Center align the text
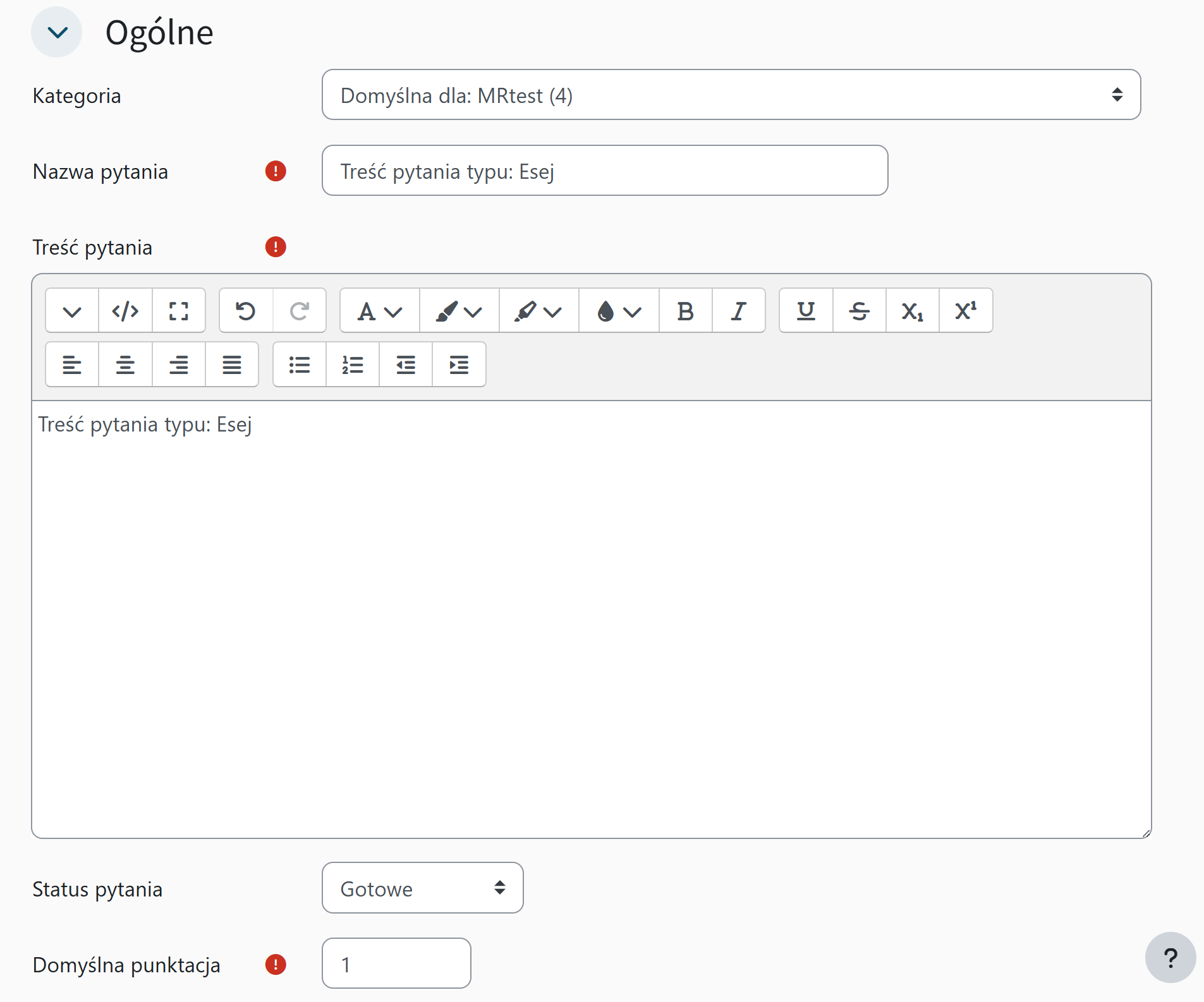 pos(125,365)
